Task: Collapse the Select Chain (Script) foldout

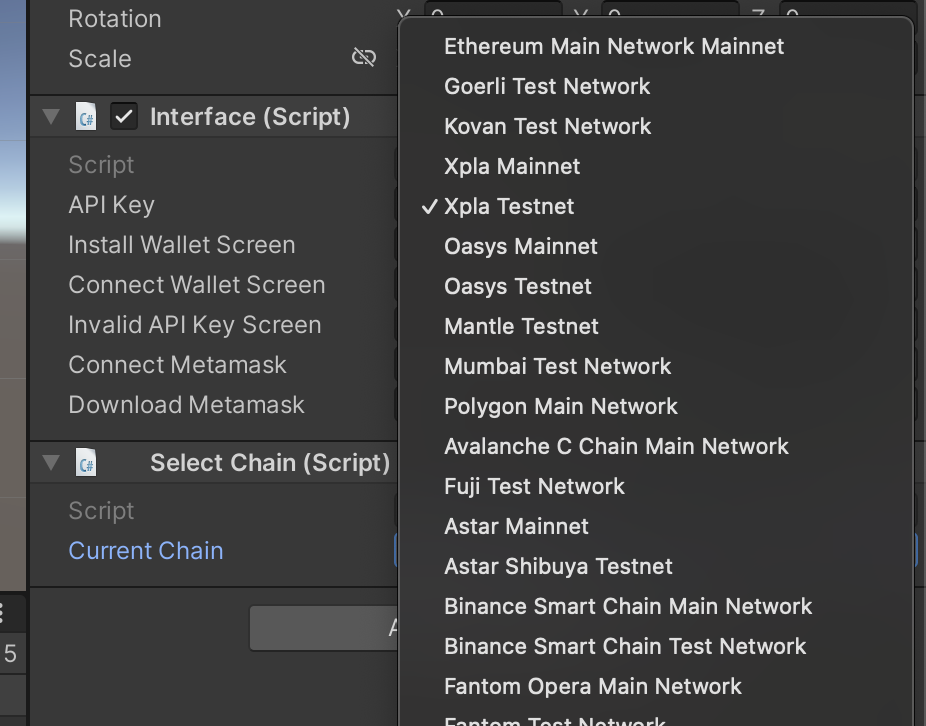Action: tap(51, 463)
